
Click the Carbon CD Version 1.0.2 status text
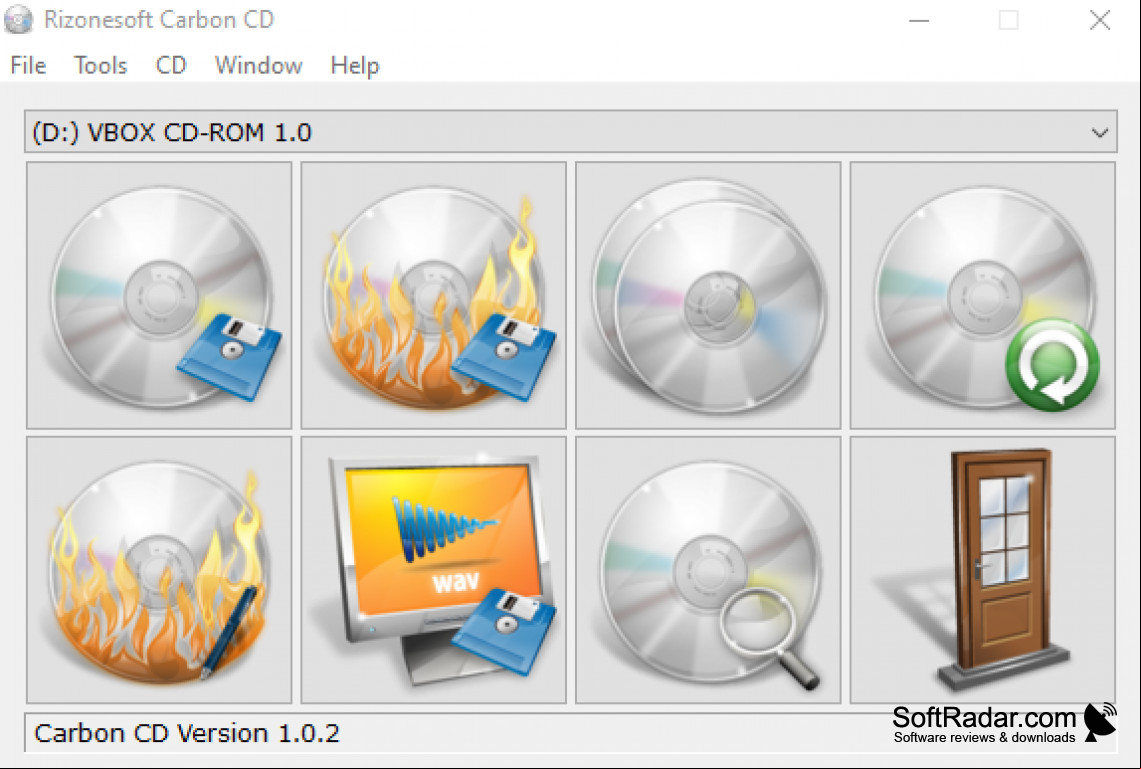pos(186,733)
